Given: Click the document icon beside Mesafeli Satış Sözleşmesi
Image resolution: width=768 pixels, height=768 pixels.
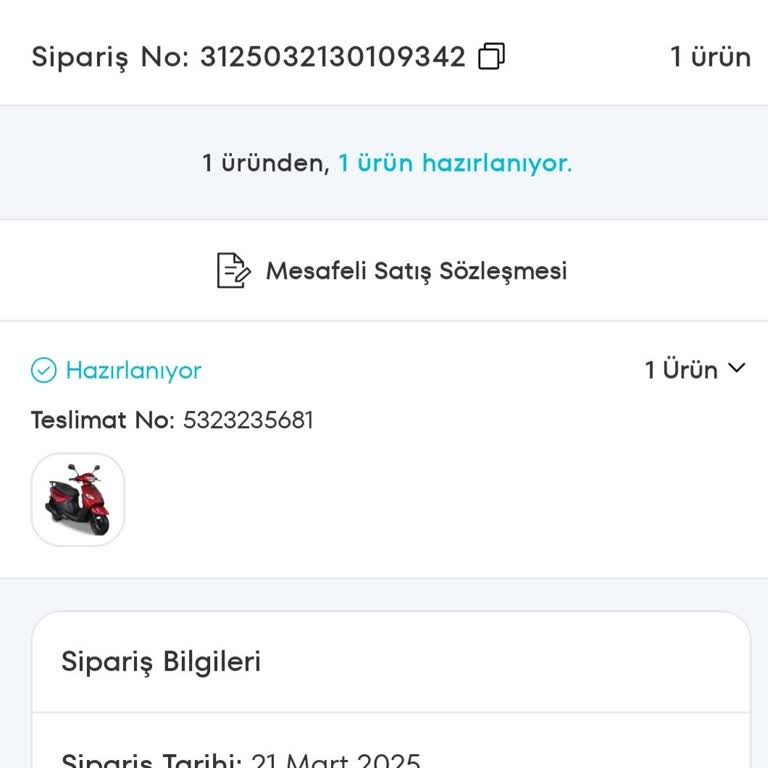Looking at the screenshot, I should (233, 271).
